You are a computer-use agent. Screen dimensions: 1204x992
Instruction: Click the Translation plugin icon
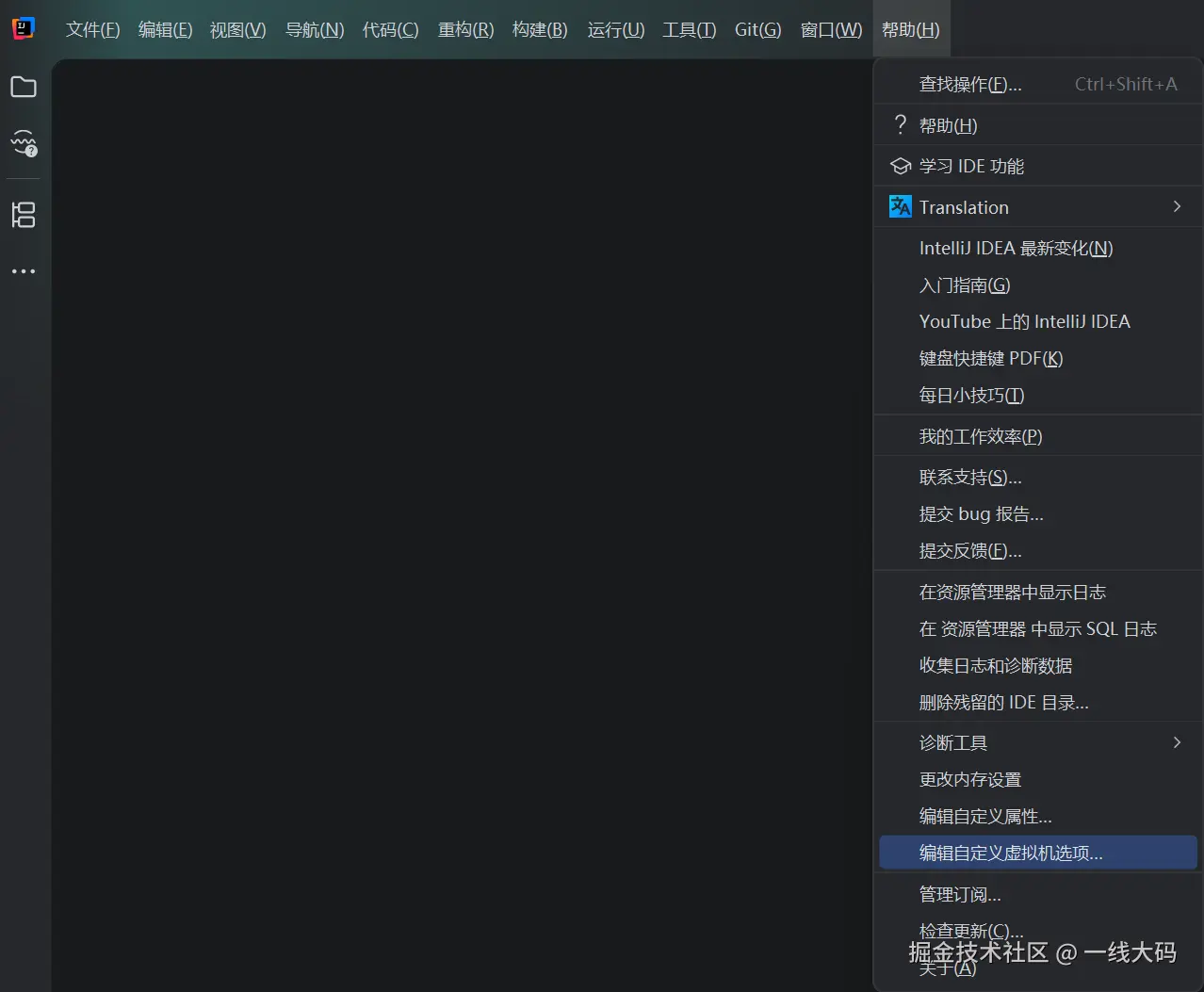click(x=901, y=207)
